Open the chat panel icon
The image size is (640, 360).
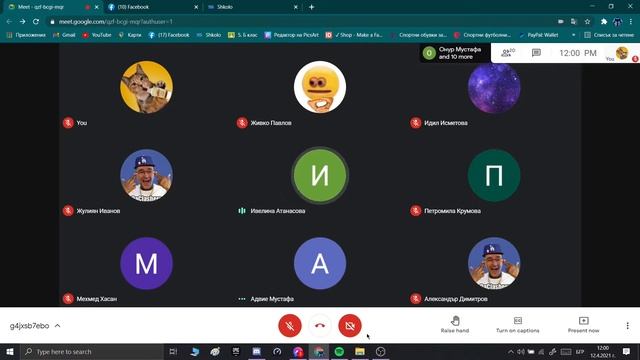pos(536,53)
